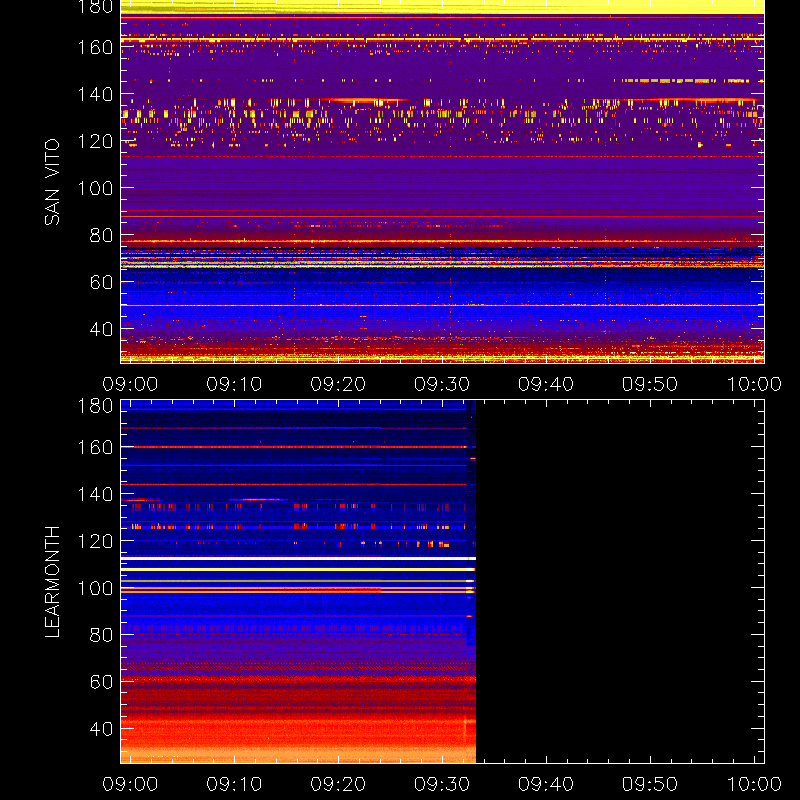The height and width of the screenshot is (800, 800).
Task: Pick the 120 frequency label on Learmonth axis
Action: point(95,541)
